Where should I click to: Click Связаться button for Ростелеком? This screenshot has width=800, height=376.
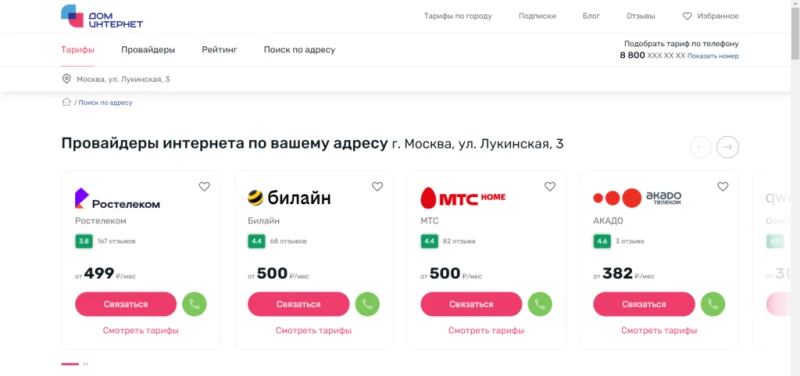(x=126, y=304)
